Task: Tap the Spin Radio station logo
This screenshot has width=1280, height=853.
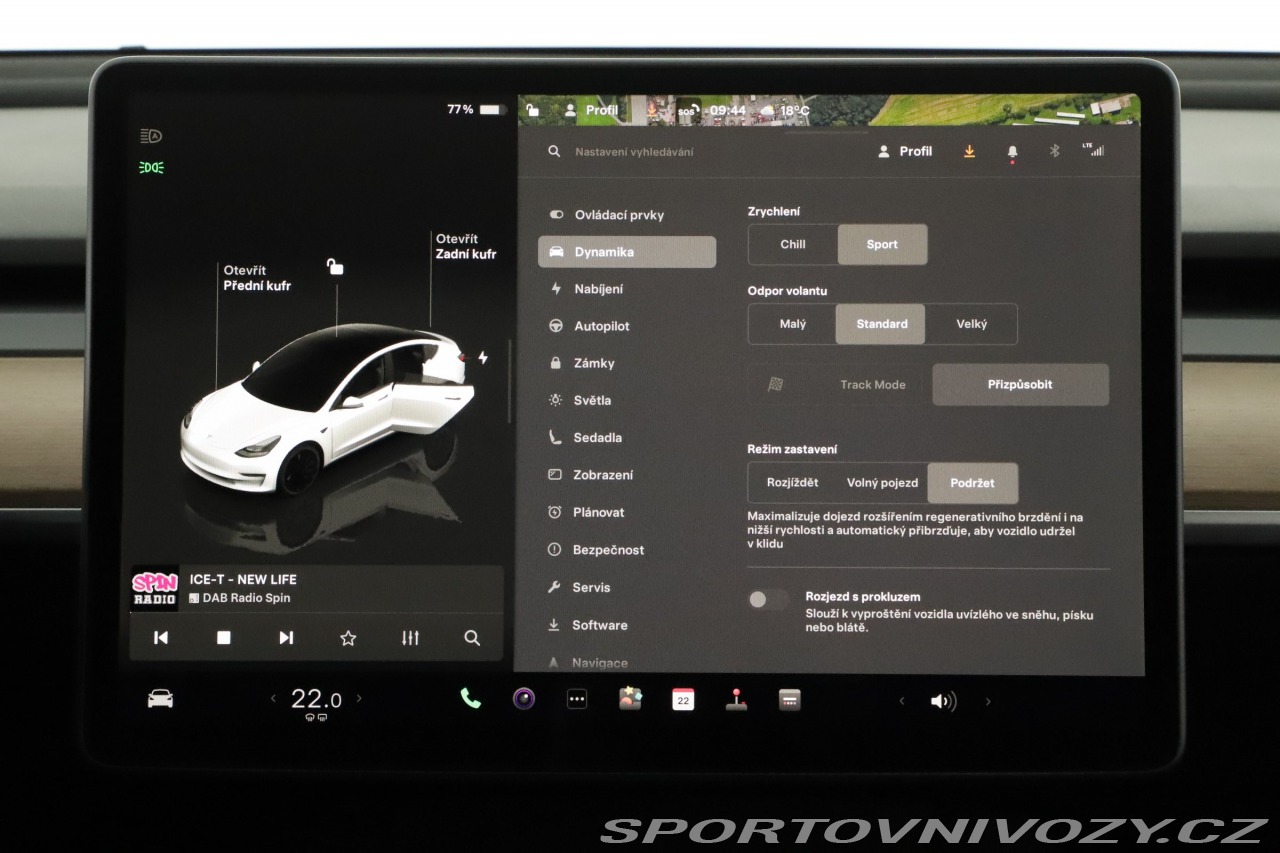Action: pyautogui.click(x=155, y=588)
